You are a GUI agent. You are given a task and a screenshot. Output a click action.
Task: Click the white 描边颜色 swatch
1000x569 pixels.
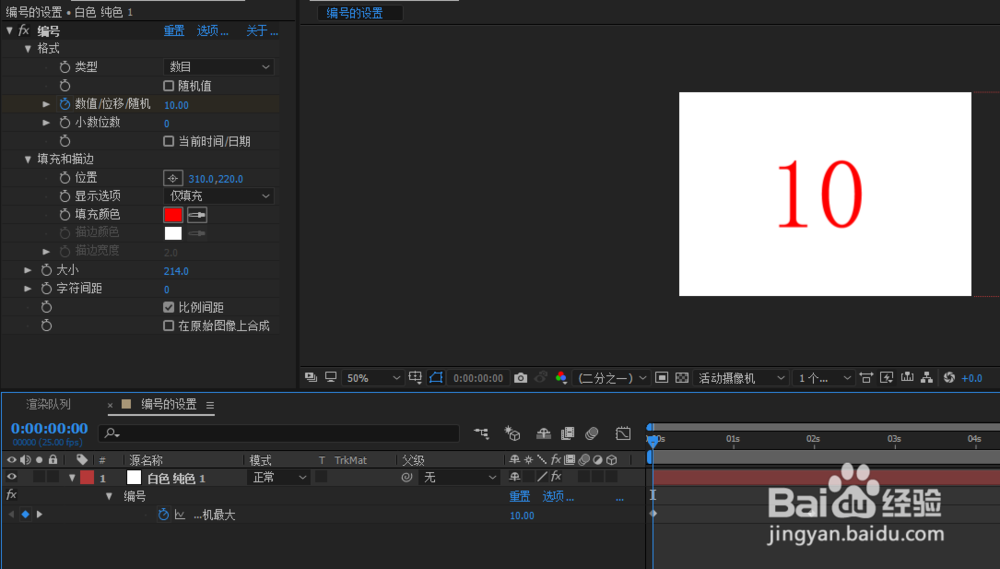(x=173, y=233)
